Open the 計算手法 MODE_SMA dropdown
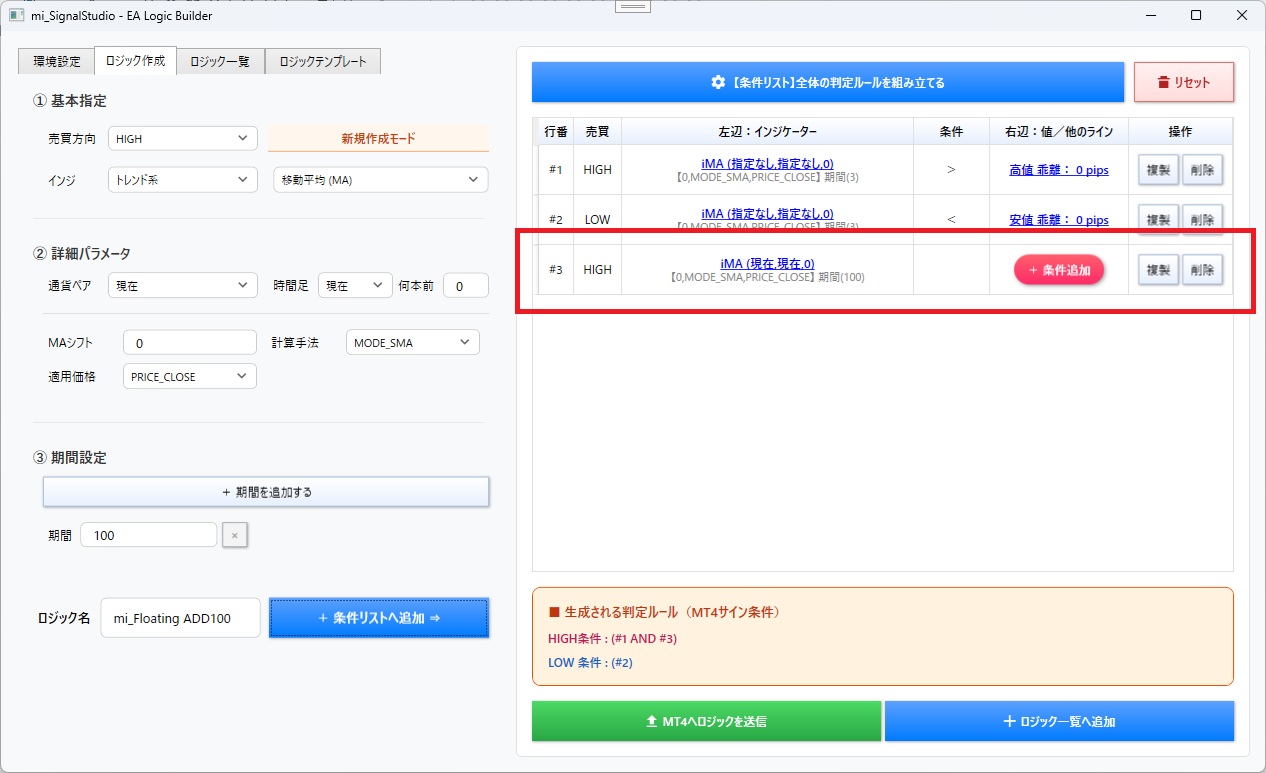The image size is (1266, 773). 412,343
